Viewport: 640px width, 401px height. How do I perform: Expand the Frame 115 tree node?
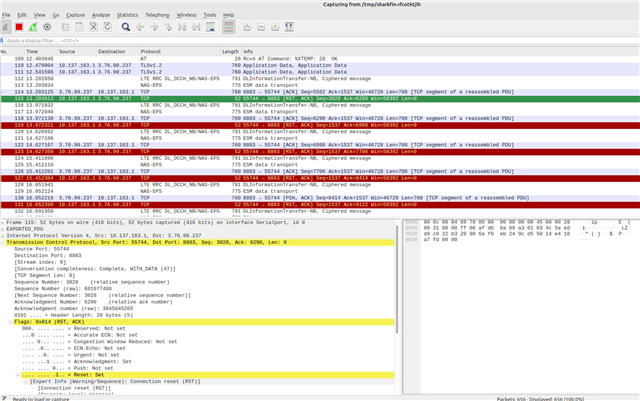3,223
